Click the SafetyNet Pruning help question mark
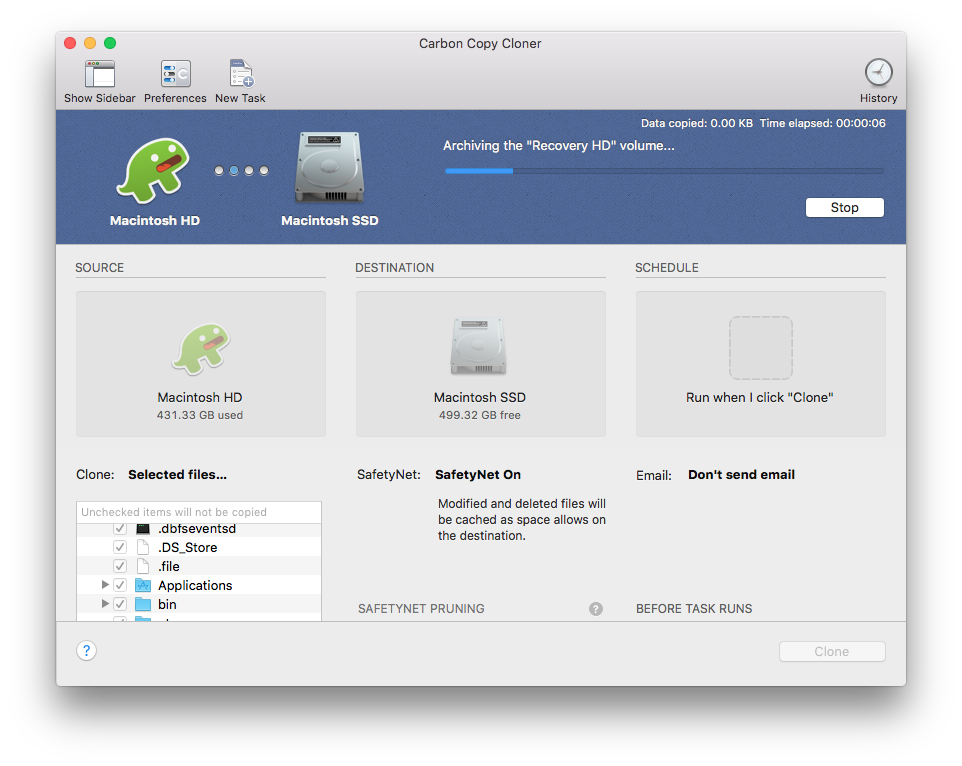The image size is (962, 766). (596, 609)
